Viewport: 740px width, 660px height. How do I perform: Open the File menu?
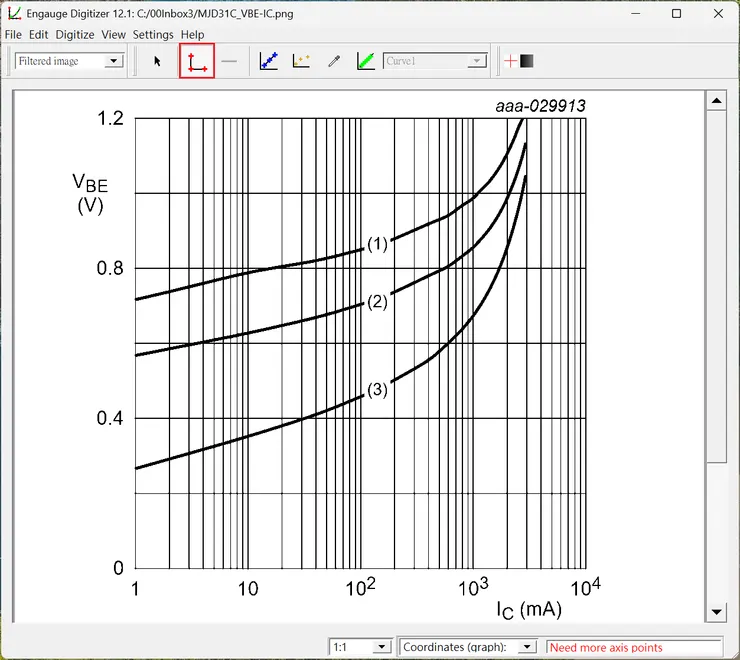13,34
